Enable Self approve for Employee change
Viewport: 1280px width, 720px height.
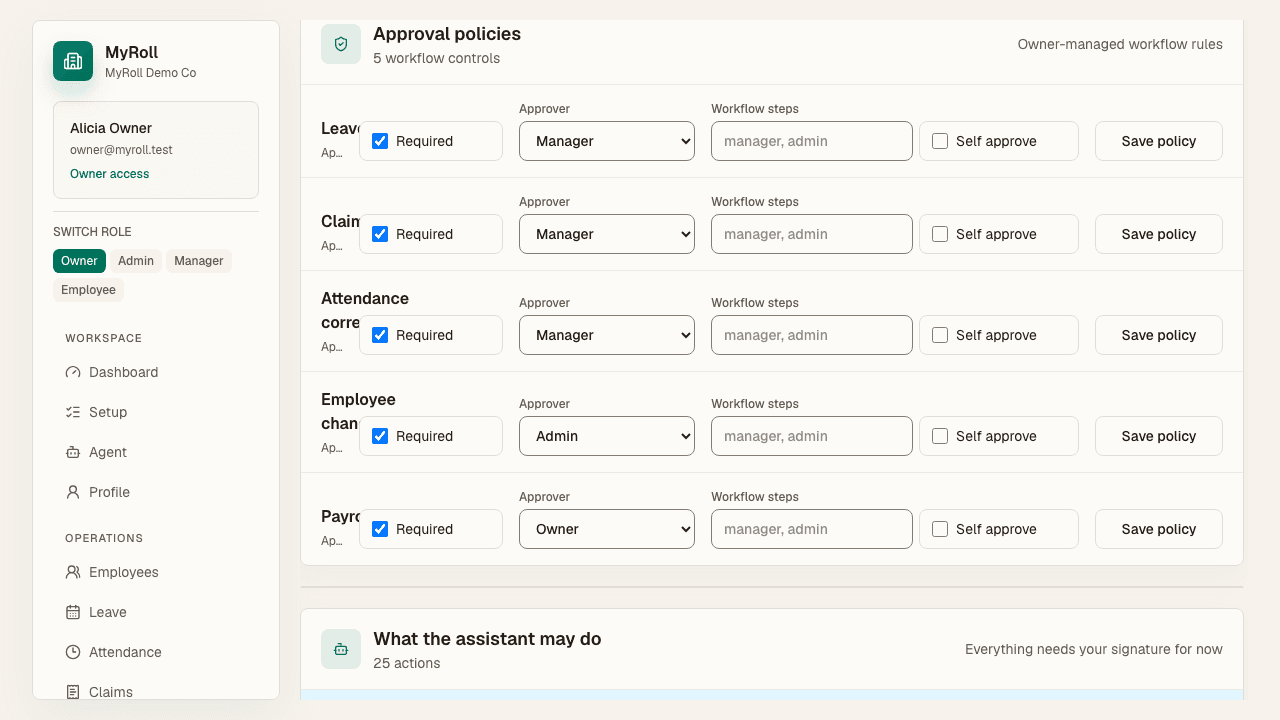pos(940,436)
